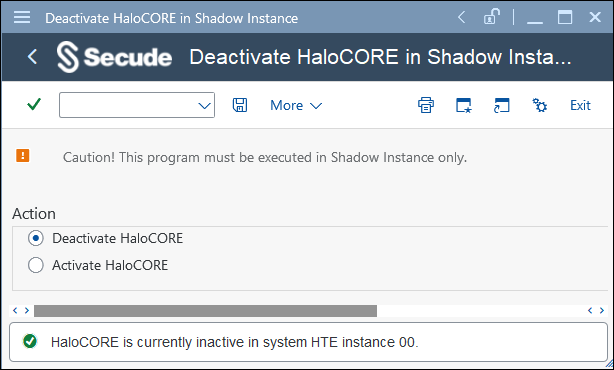Click the printer icon
614x370 pixels.
click(x=426, y=105)
